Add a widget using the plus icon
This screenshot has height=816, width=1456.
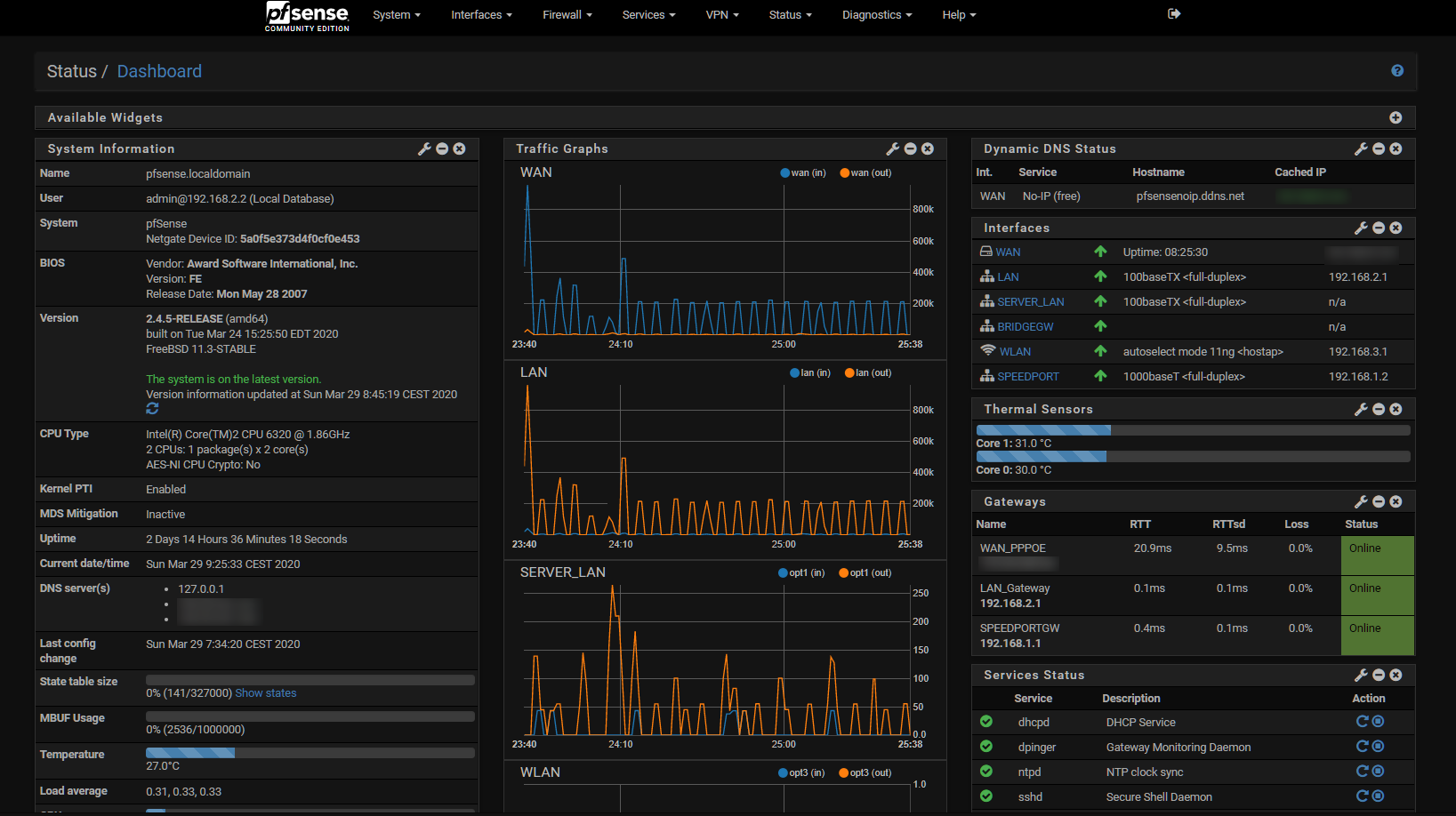(x=1396, y=116)
